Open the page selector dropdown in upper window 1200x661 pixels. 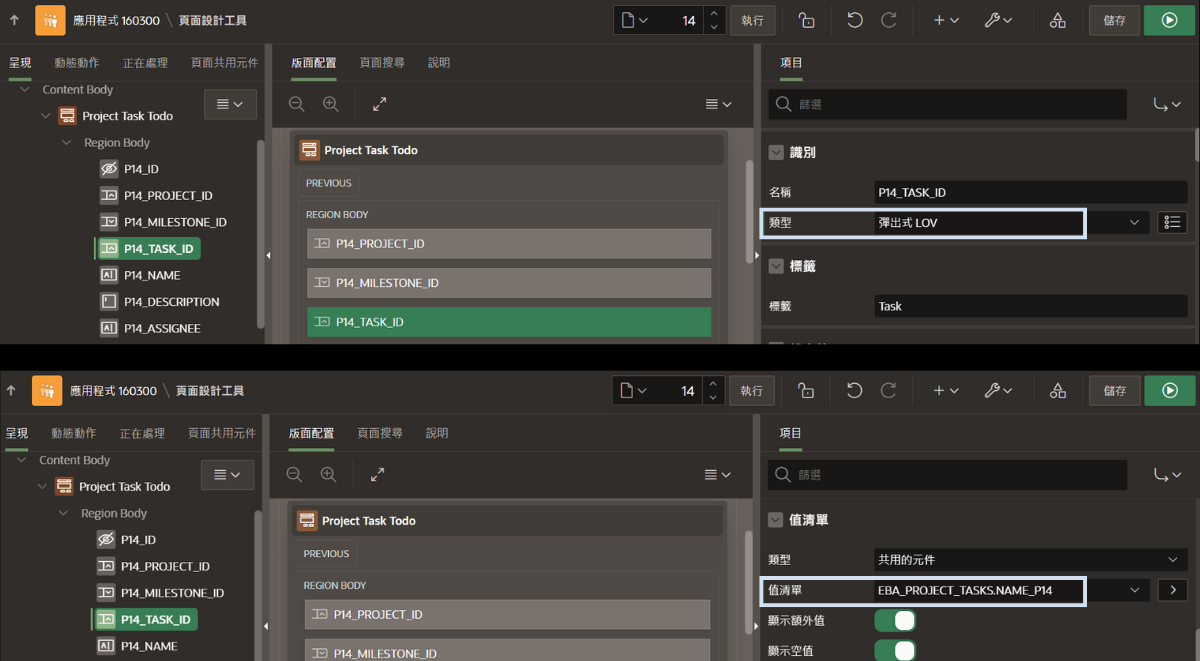pos(633,20)
